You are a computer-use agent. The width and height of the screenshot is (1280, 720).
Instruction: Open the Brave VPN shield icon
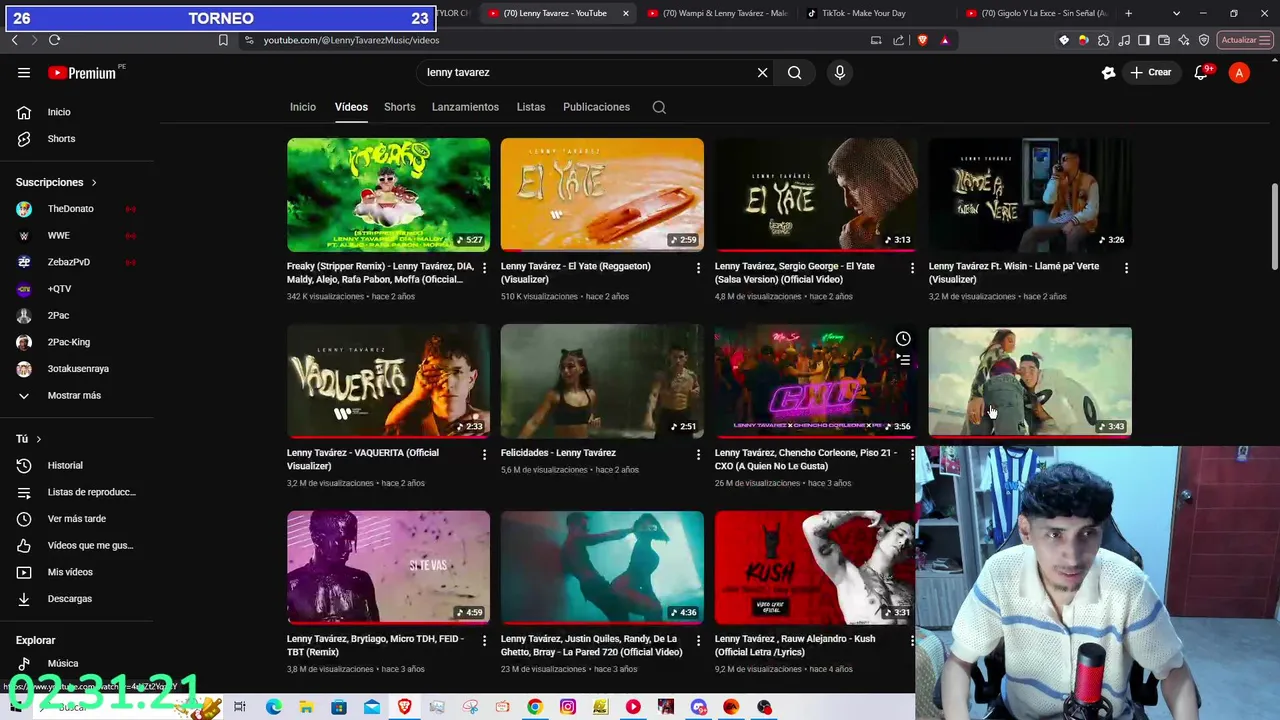[x=1204, y=40]
